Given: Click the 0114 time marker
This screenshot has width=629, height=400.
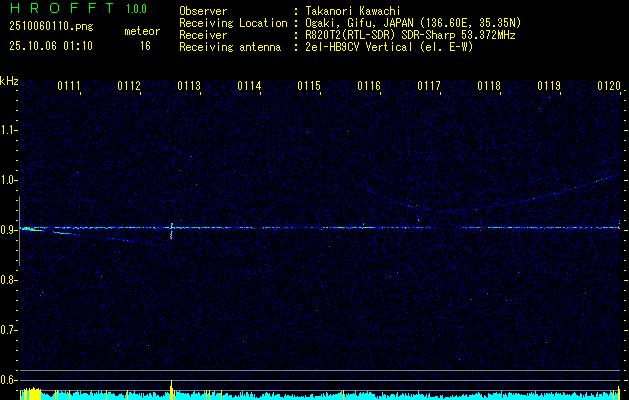Looking at the screenshot, I should 249,85.
